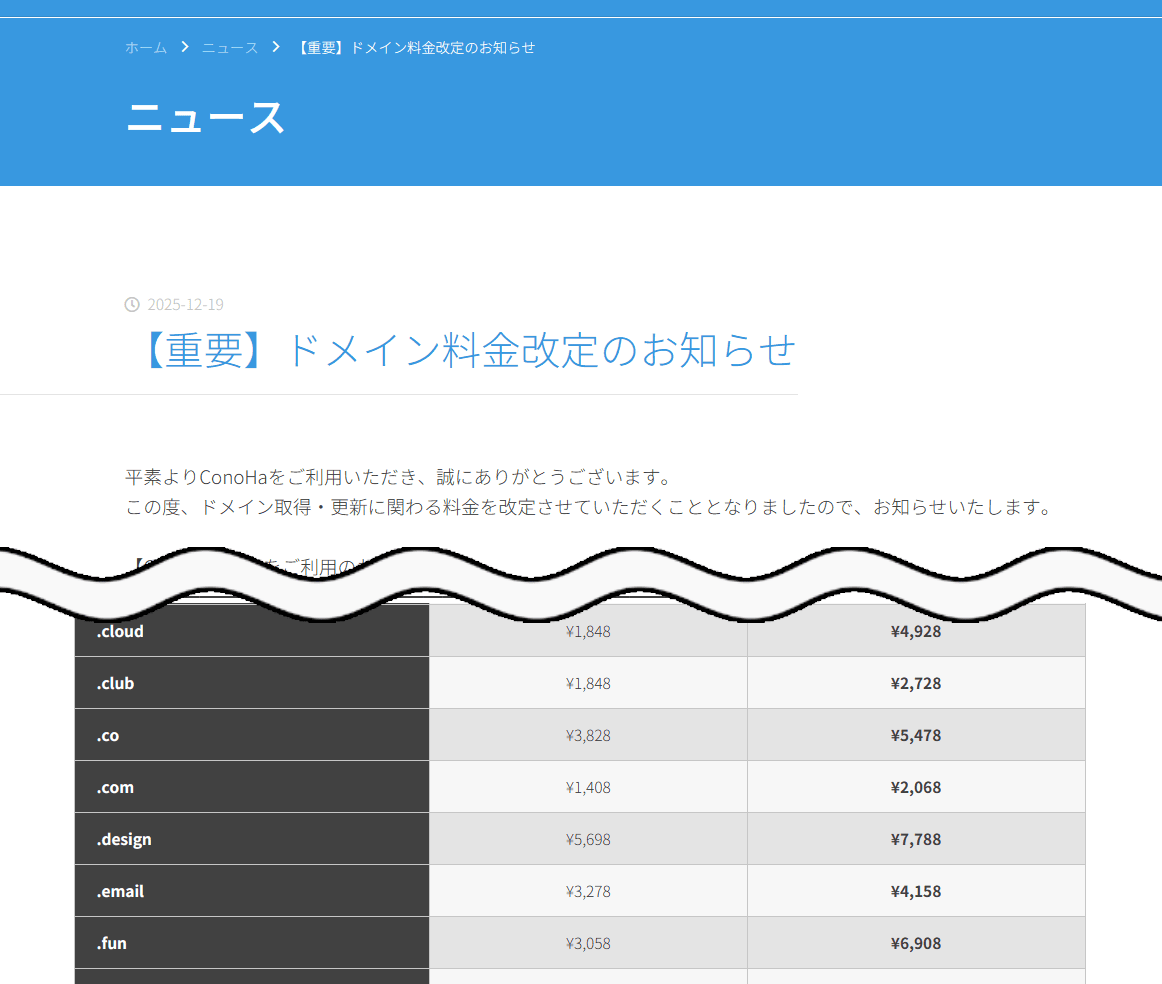
Task: Click the publication date 2025-12-19
Action: pos(185,304)
